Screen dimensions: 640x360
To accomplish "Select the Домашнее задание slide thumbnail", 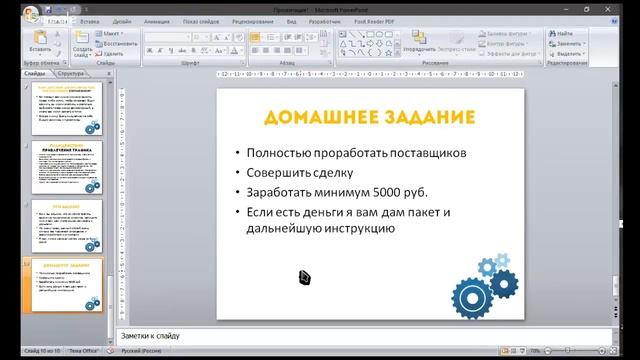I will (67, 285).
